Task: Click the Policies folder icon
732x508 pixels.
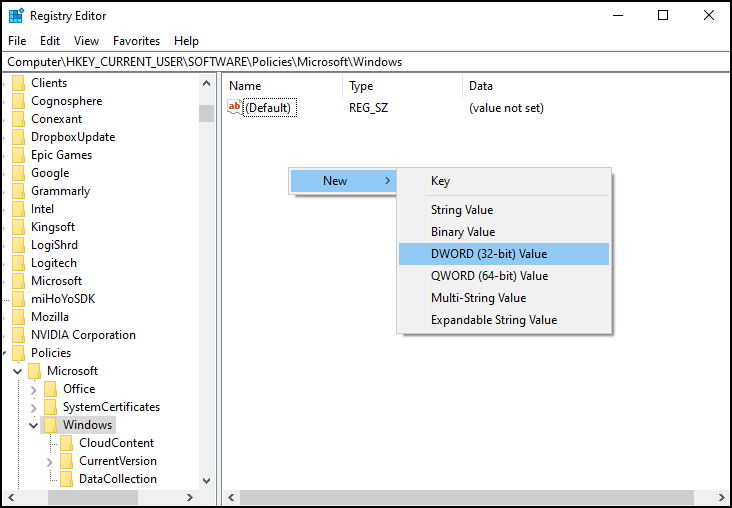Action: pyautogui.click(x=18, y=353)
